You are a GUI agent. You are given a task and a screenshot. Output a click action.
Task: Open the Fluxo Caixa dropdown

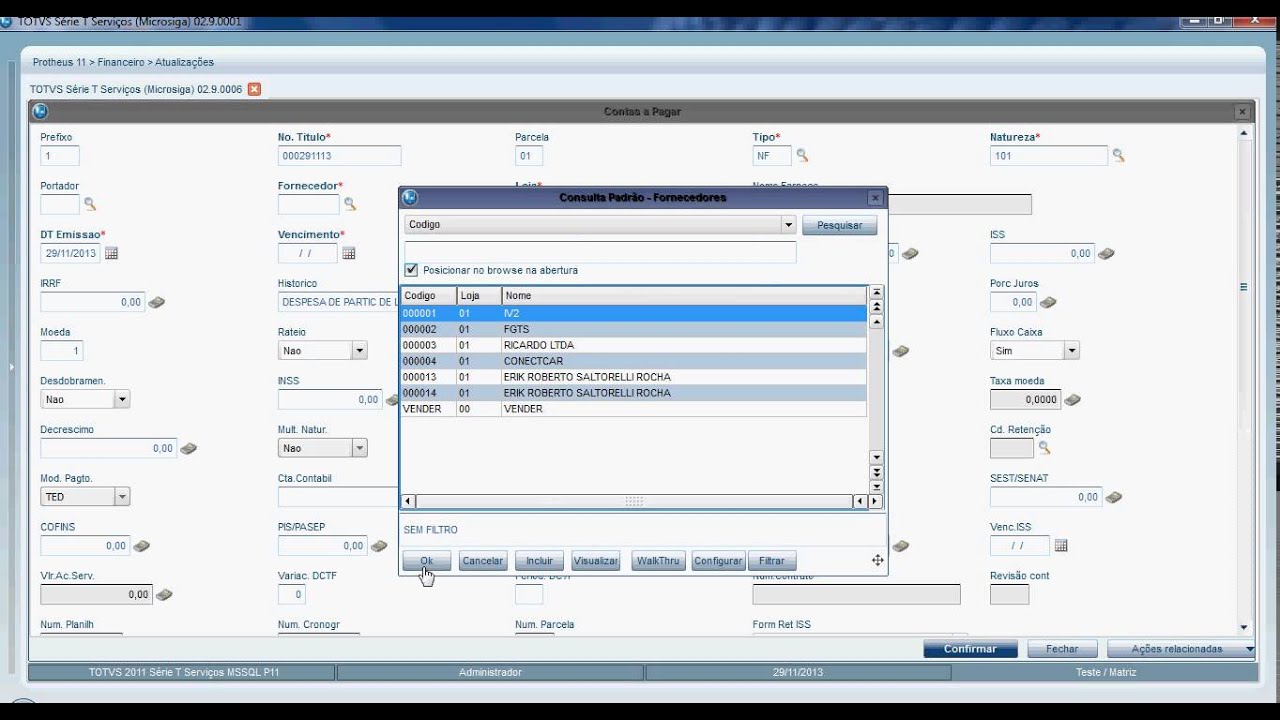pyautogui.click(x=1071, y=351)
